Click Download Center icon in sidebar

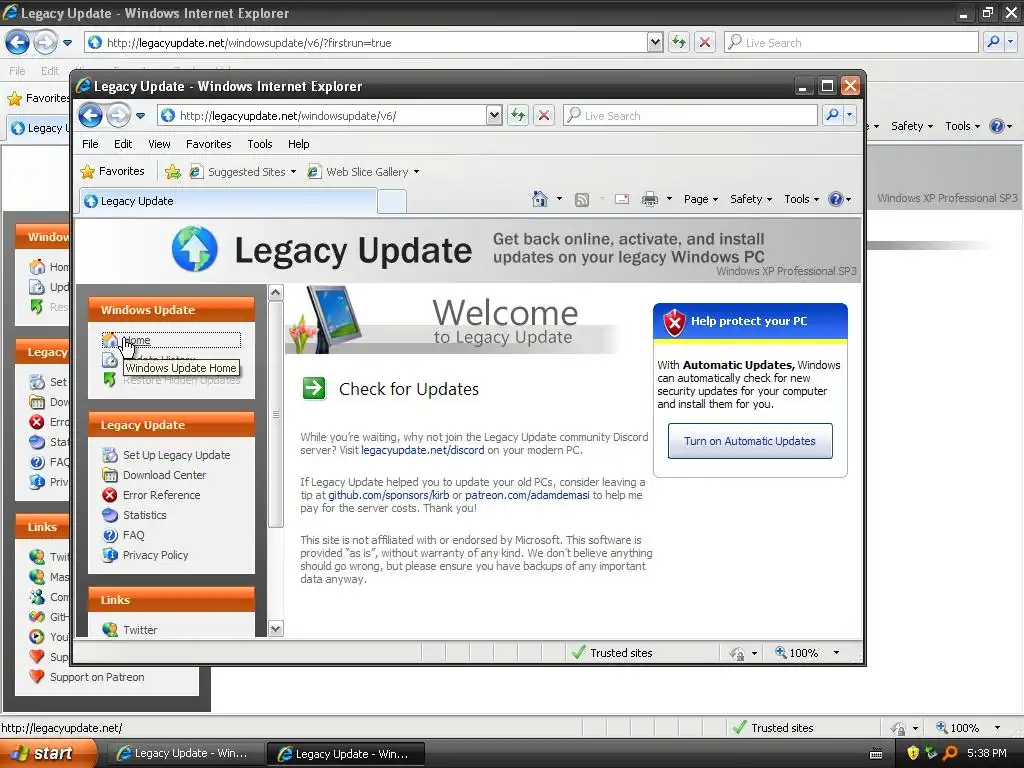110,475
